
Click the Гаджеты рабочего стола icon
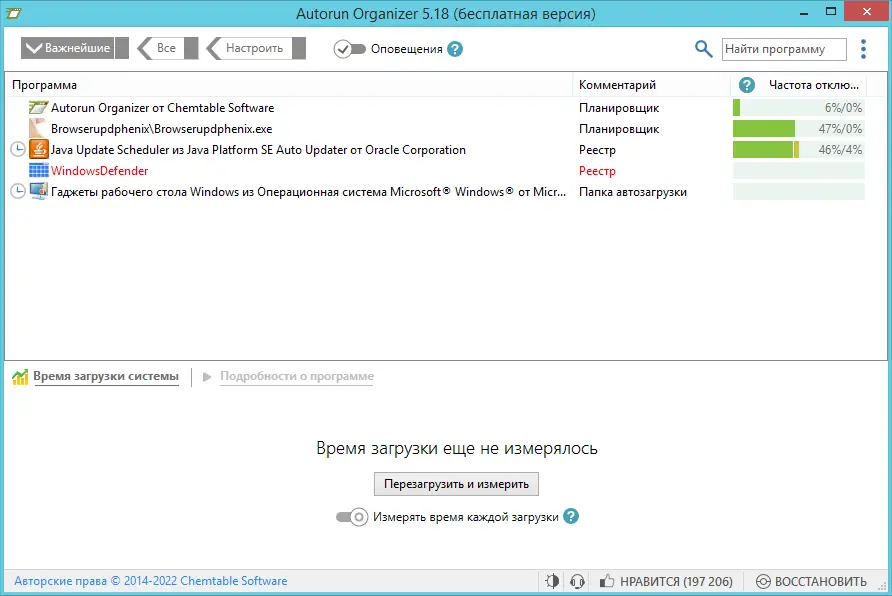39,192
